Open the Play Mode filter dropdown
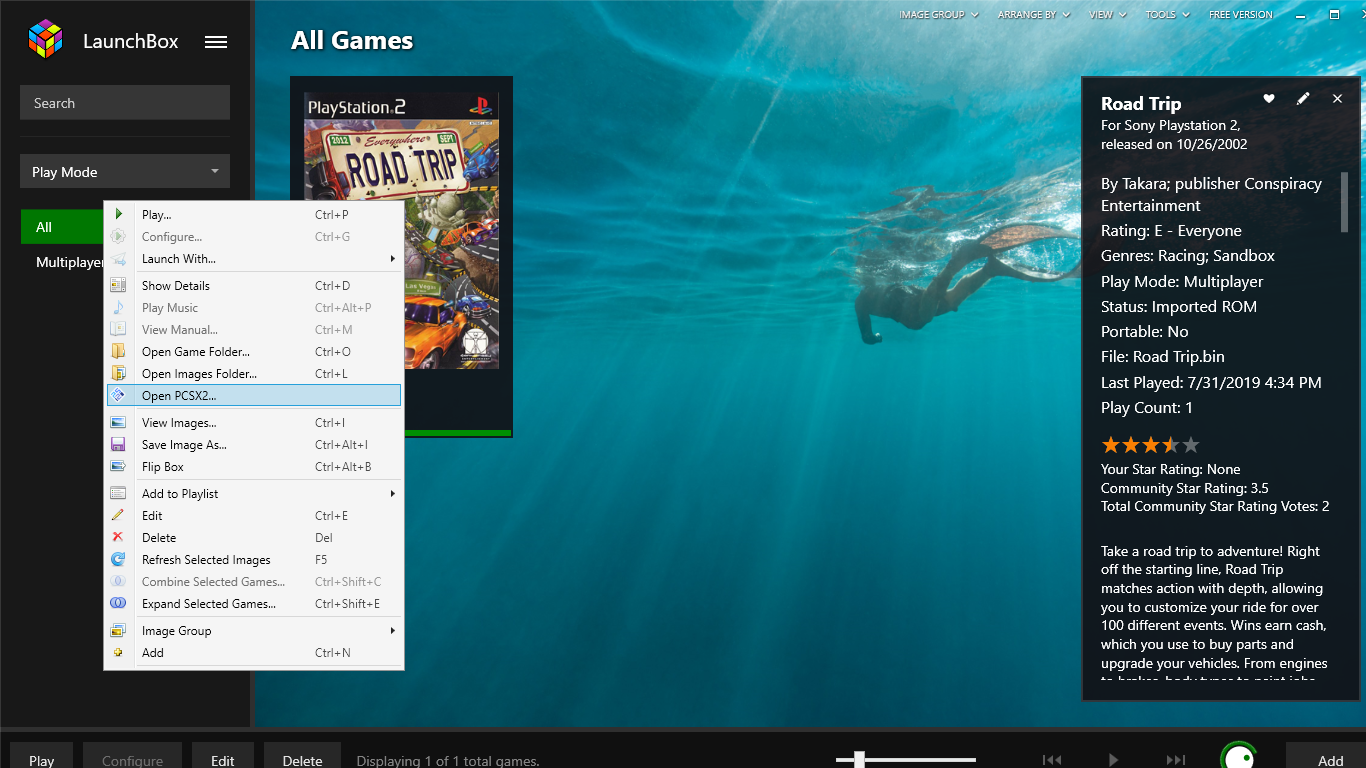1366x768 pixels. (x=125, y=171)
